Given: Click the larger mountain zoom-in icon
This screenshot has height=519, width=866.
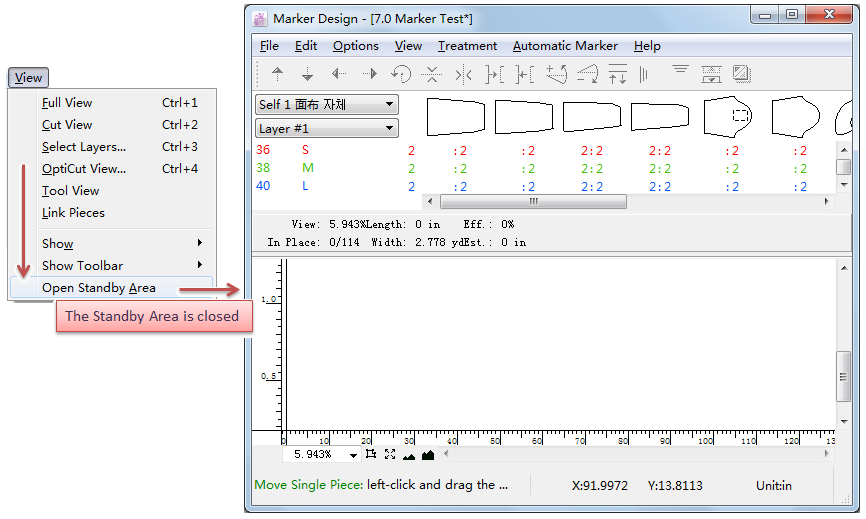Looking at the screenshot, I should click(428, 455).
